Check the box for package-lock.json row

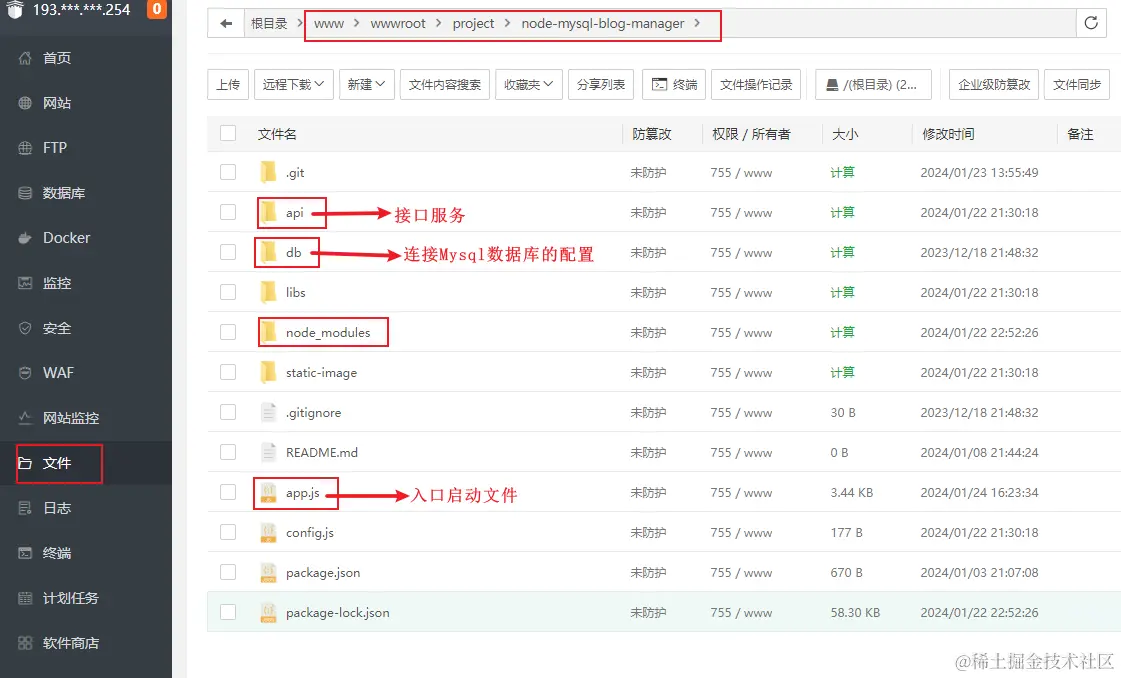click(228, 613)
